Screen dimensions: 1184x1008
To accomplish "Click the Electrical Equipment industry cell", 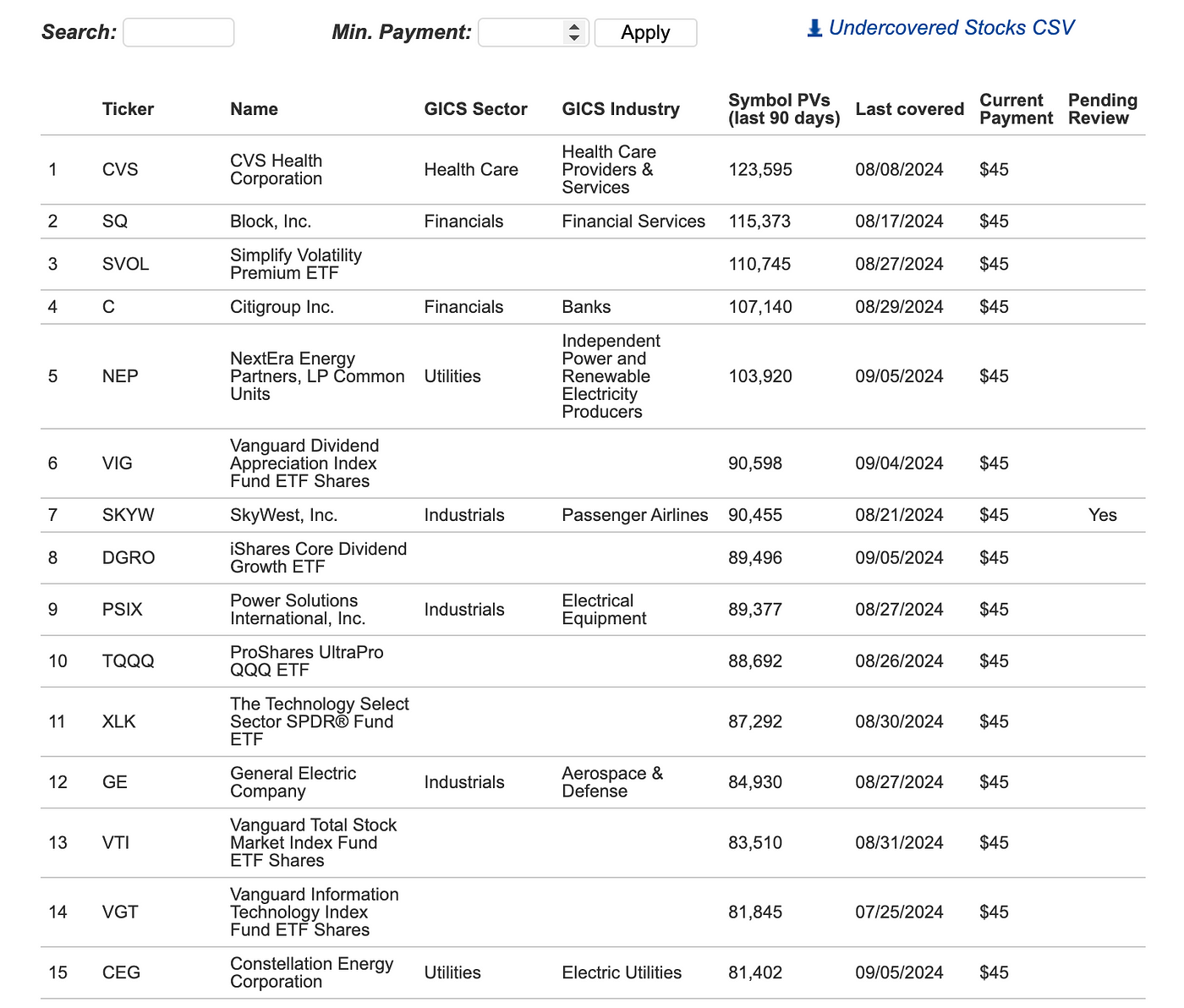I will tap(604, 610).
